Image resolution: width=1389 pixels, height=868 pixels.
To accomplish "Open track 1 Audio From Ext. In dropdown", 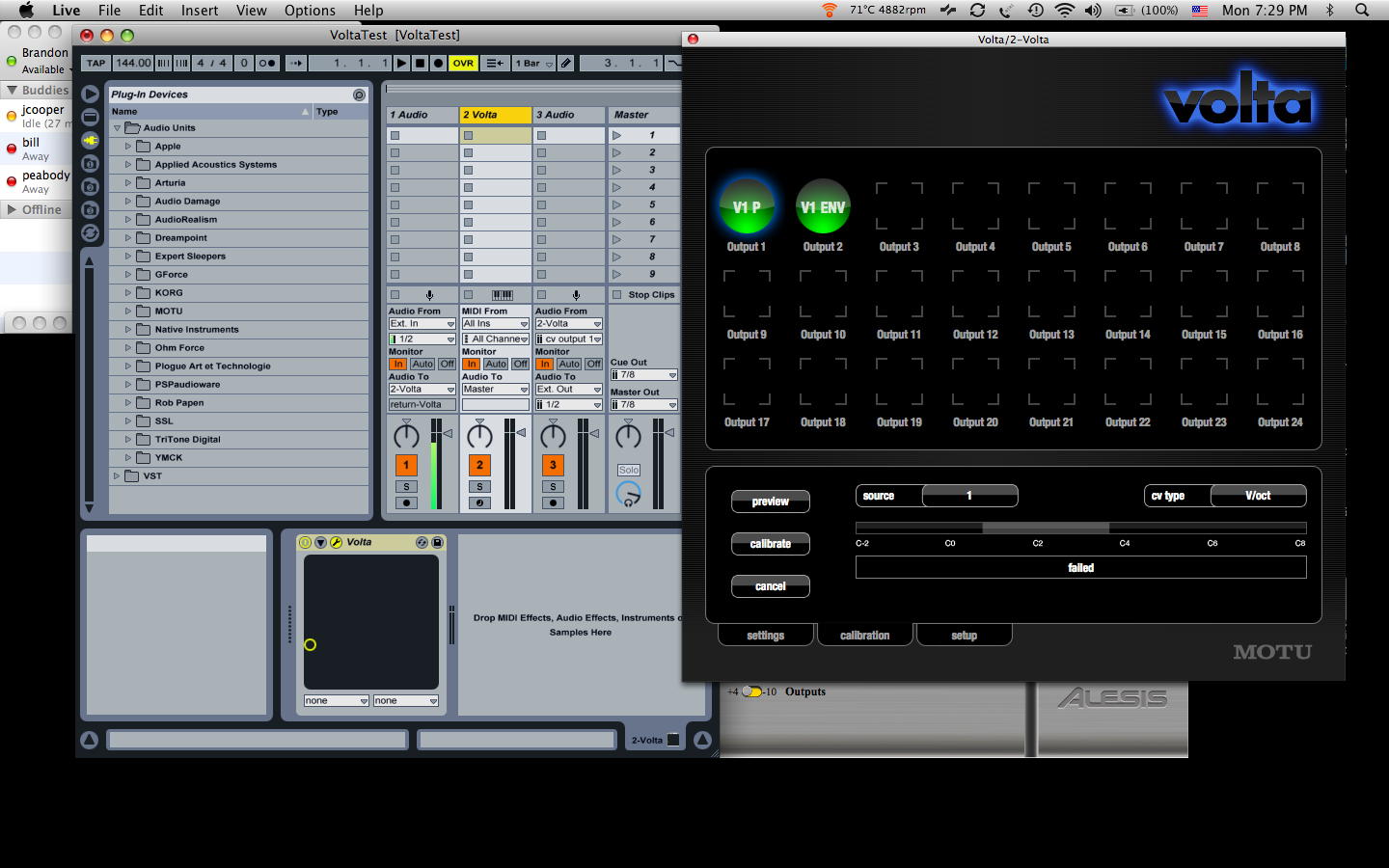I will click(422, 324).
